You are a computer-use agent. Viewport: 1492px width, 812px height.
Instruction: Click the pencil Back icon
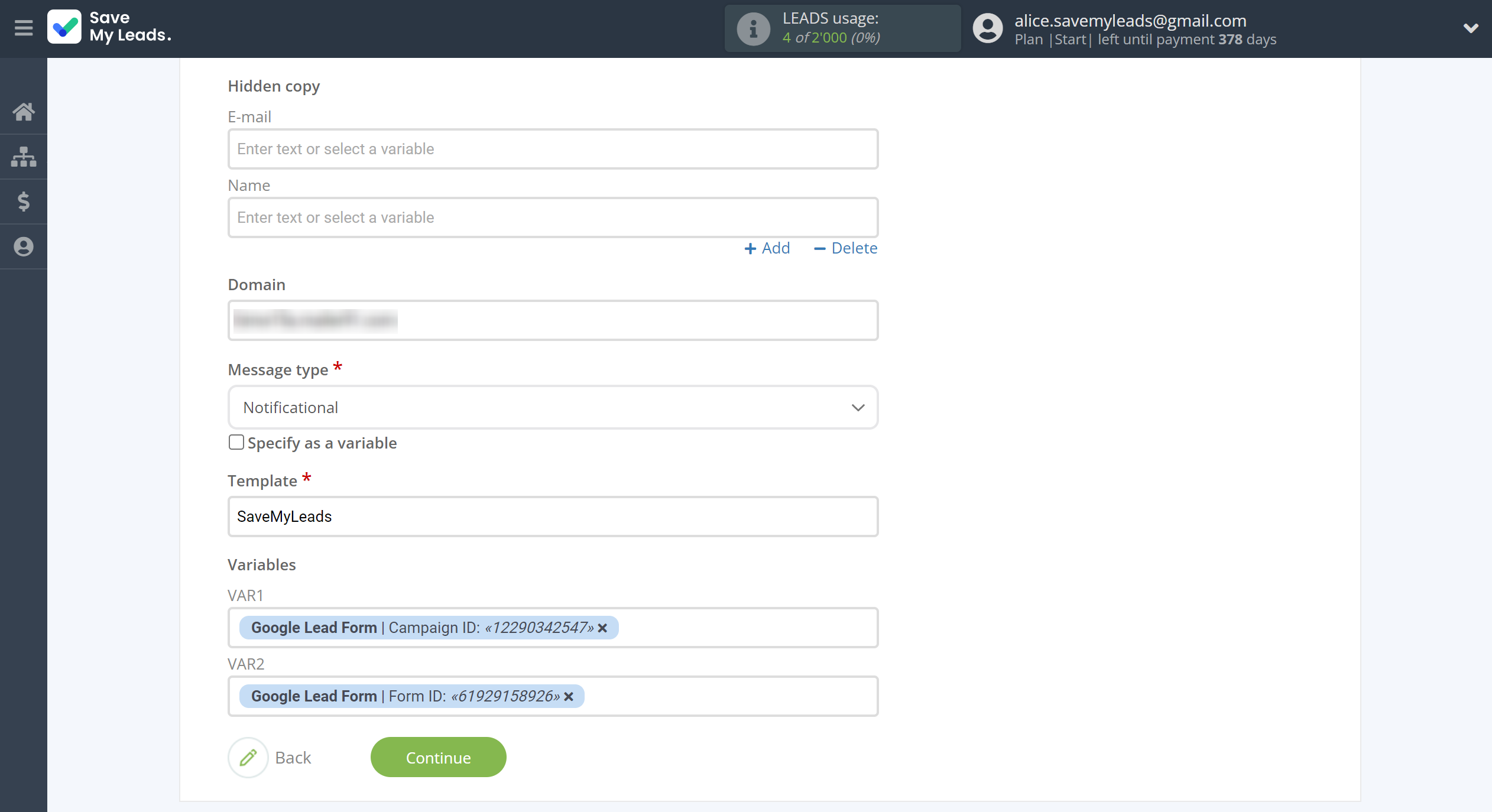[x=248, y=757]
